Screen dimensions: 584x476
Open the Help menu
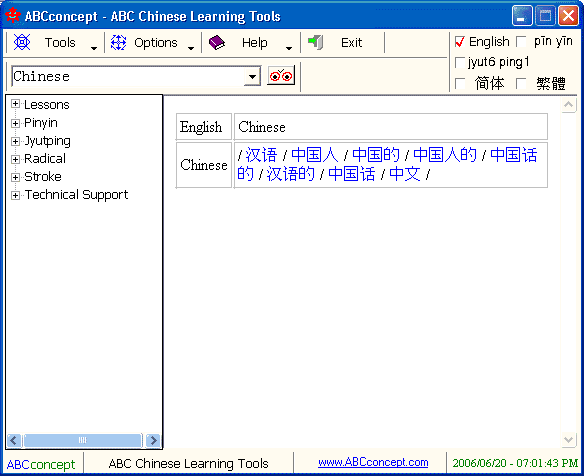click(255, 42)
